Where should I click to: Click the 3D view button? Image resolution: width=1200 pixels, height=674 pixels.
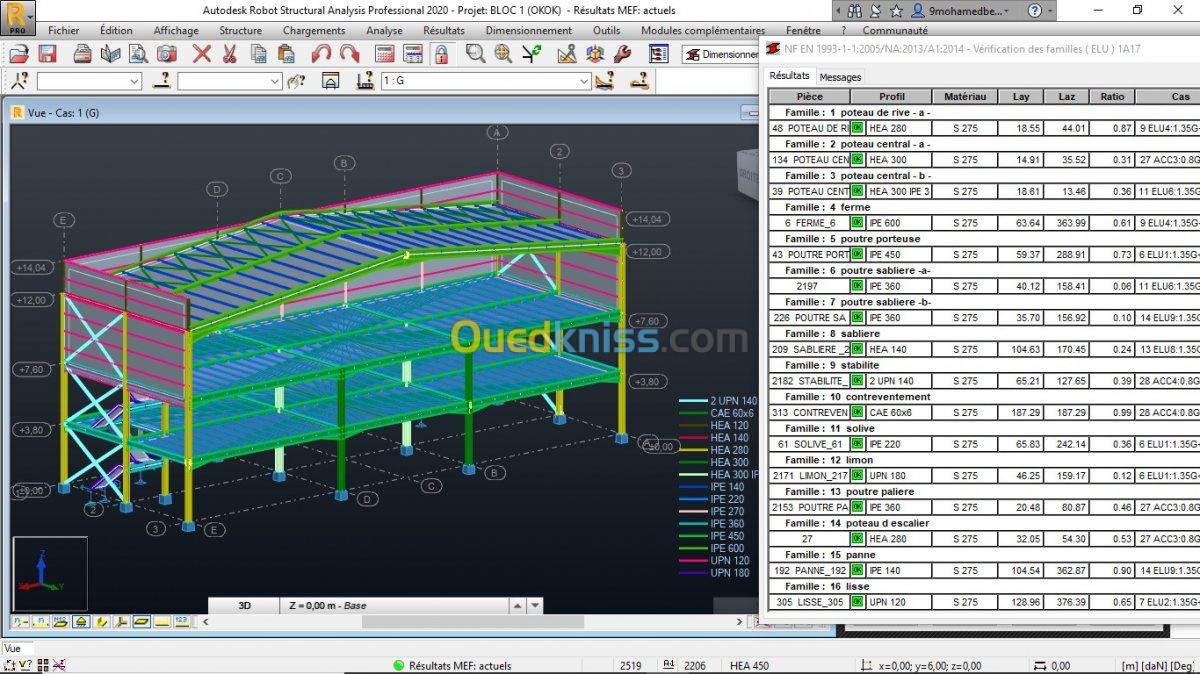[x=245, y=606]
